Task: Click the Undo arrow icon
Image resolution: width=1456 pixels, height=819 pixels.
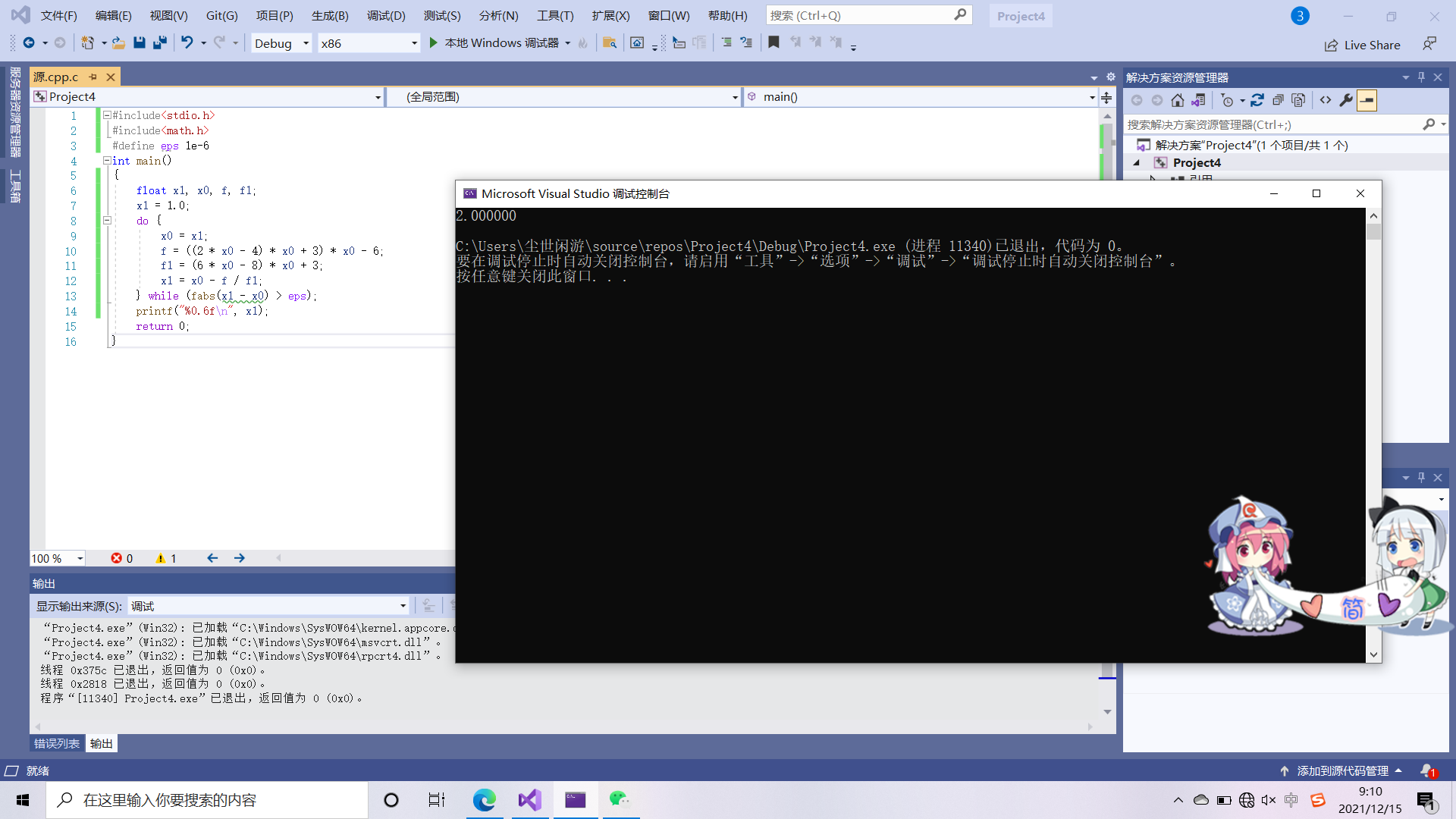Action: 187,43
